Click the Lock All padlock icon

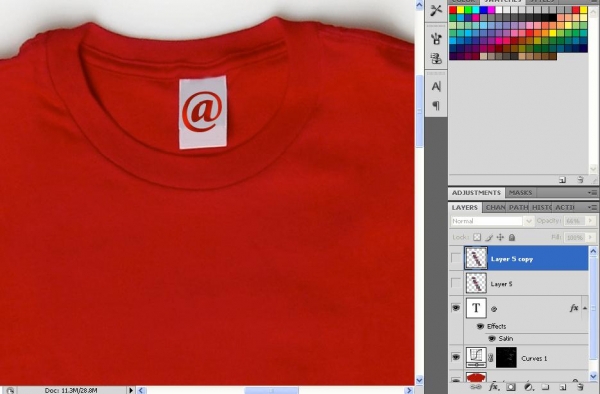tap(512, 238)
